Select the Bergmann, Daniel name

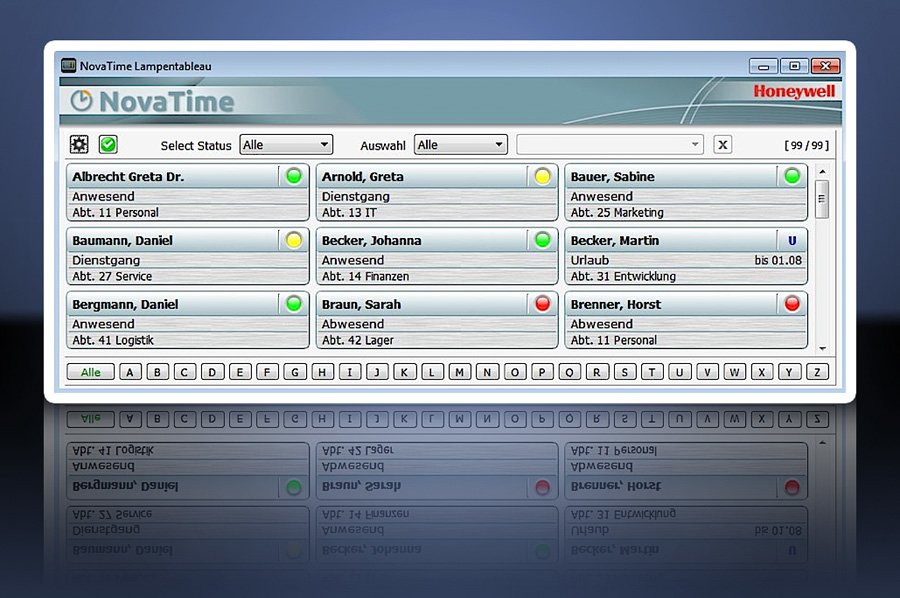pyautogui.click(x=125, y=304)
